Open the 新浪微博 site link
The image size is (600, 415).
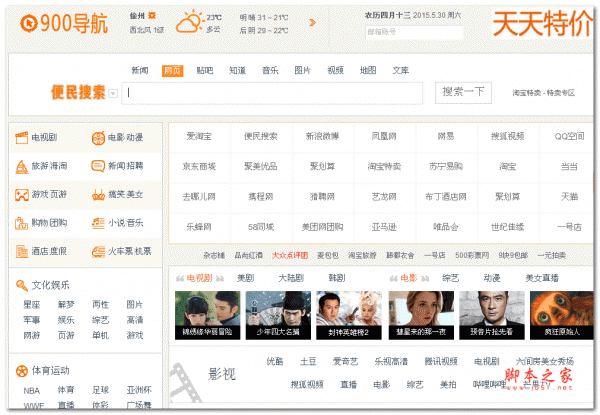click(x=322, y=136)
